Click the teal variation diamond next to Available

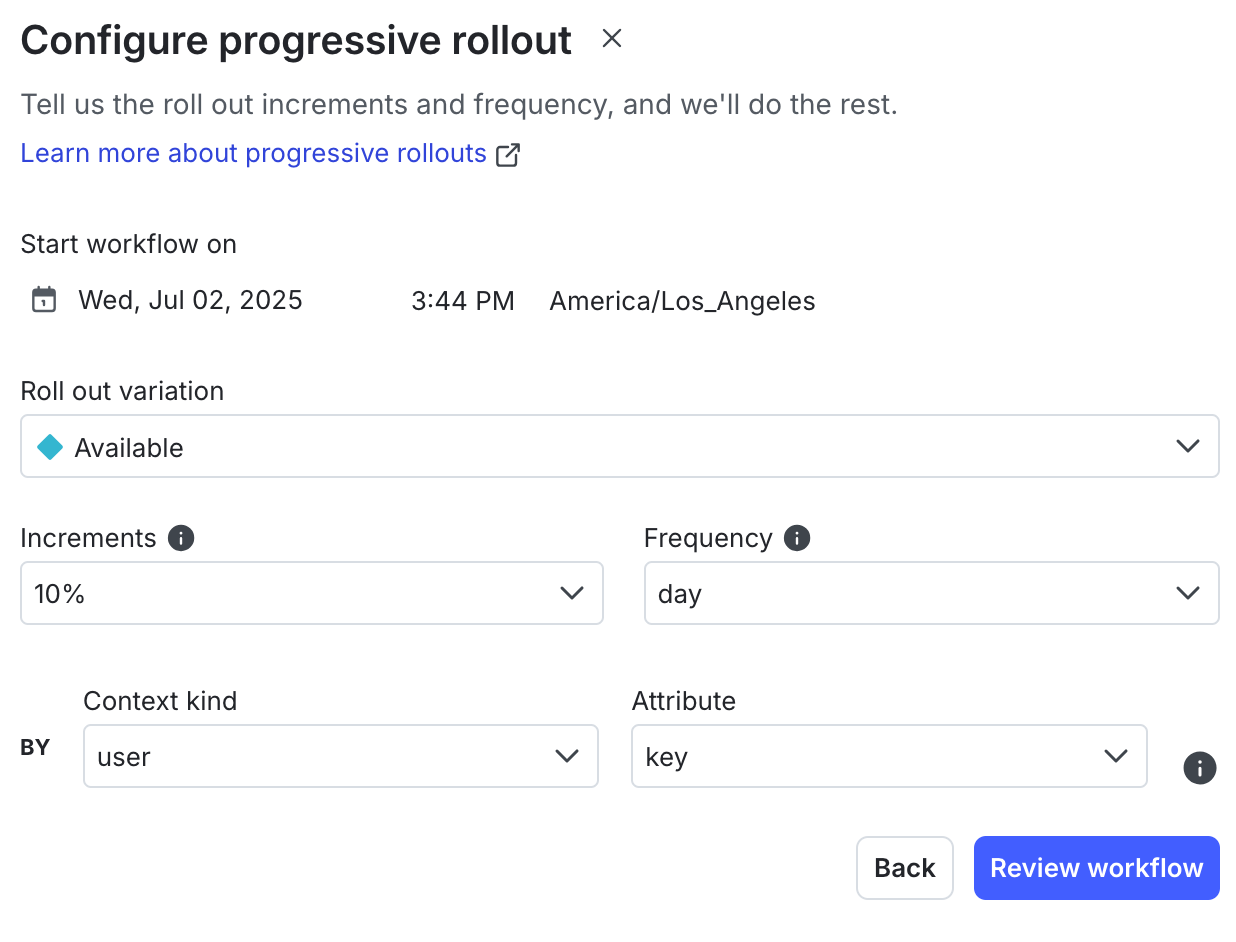pos(49,447)
